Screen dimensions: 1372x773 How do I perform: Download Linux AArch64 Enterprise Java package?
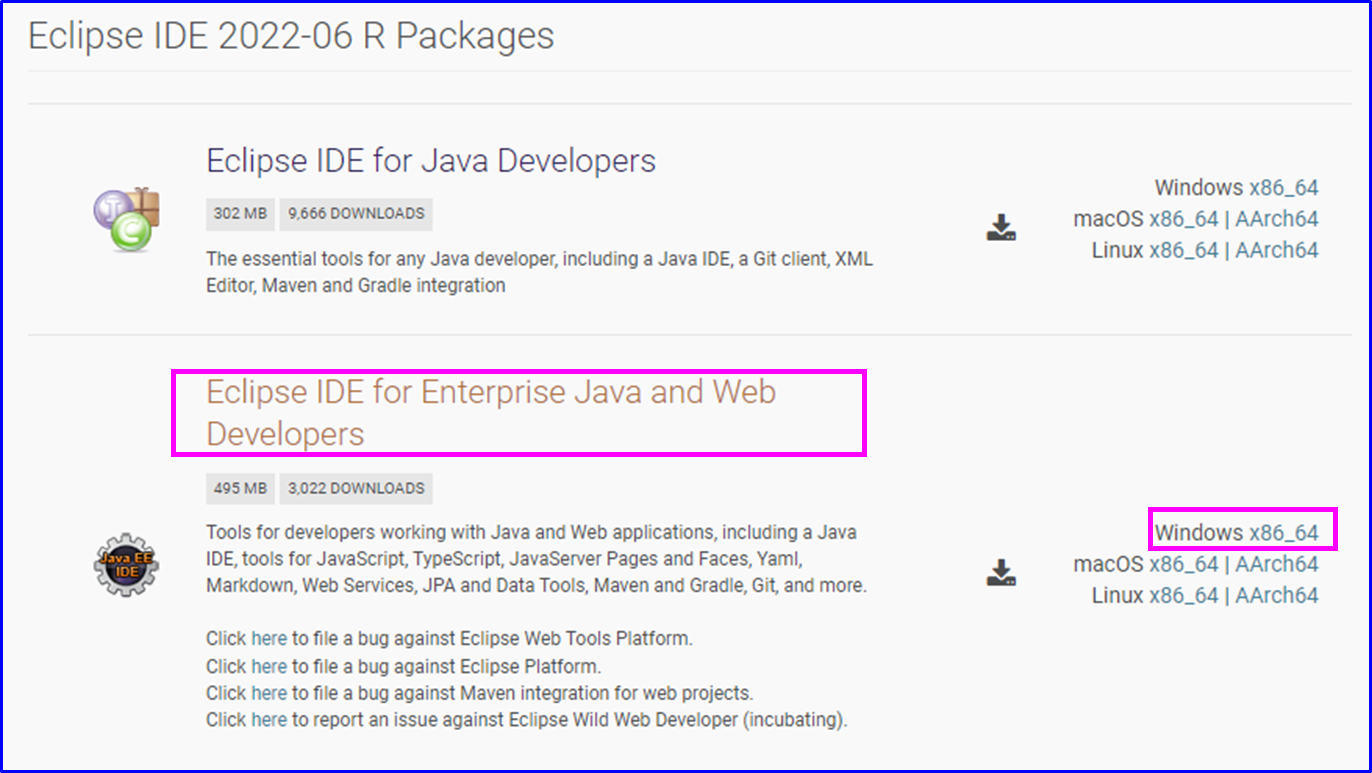(1277, 596)
